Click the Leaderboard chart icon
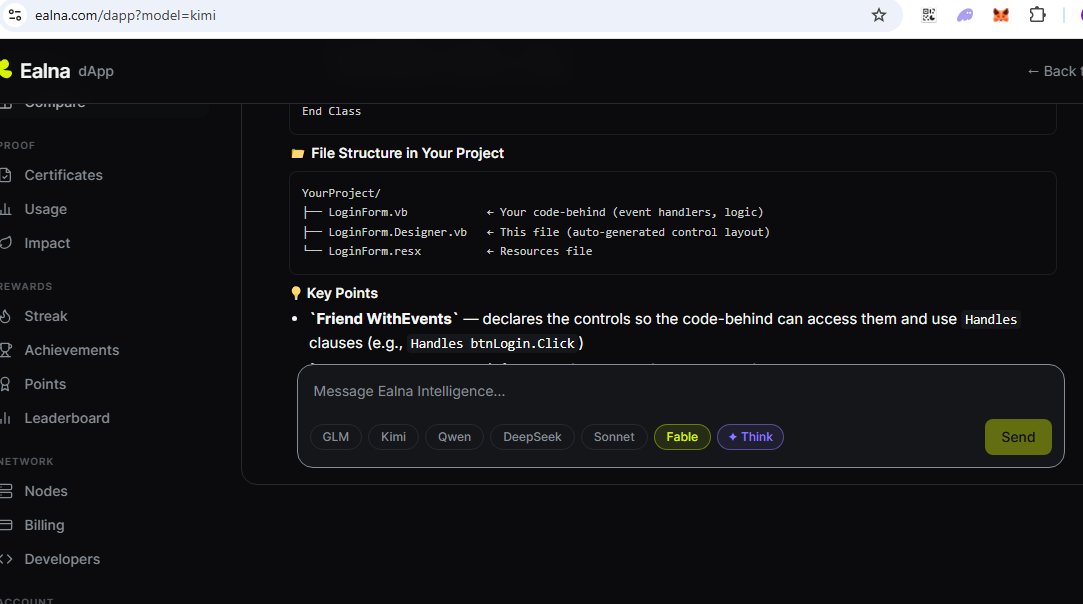The width and height of the screenshot is (1083, 604). tap(6, 418)
